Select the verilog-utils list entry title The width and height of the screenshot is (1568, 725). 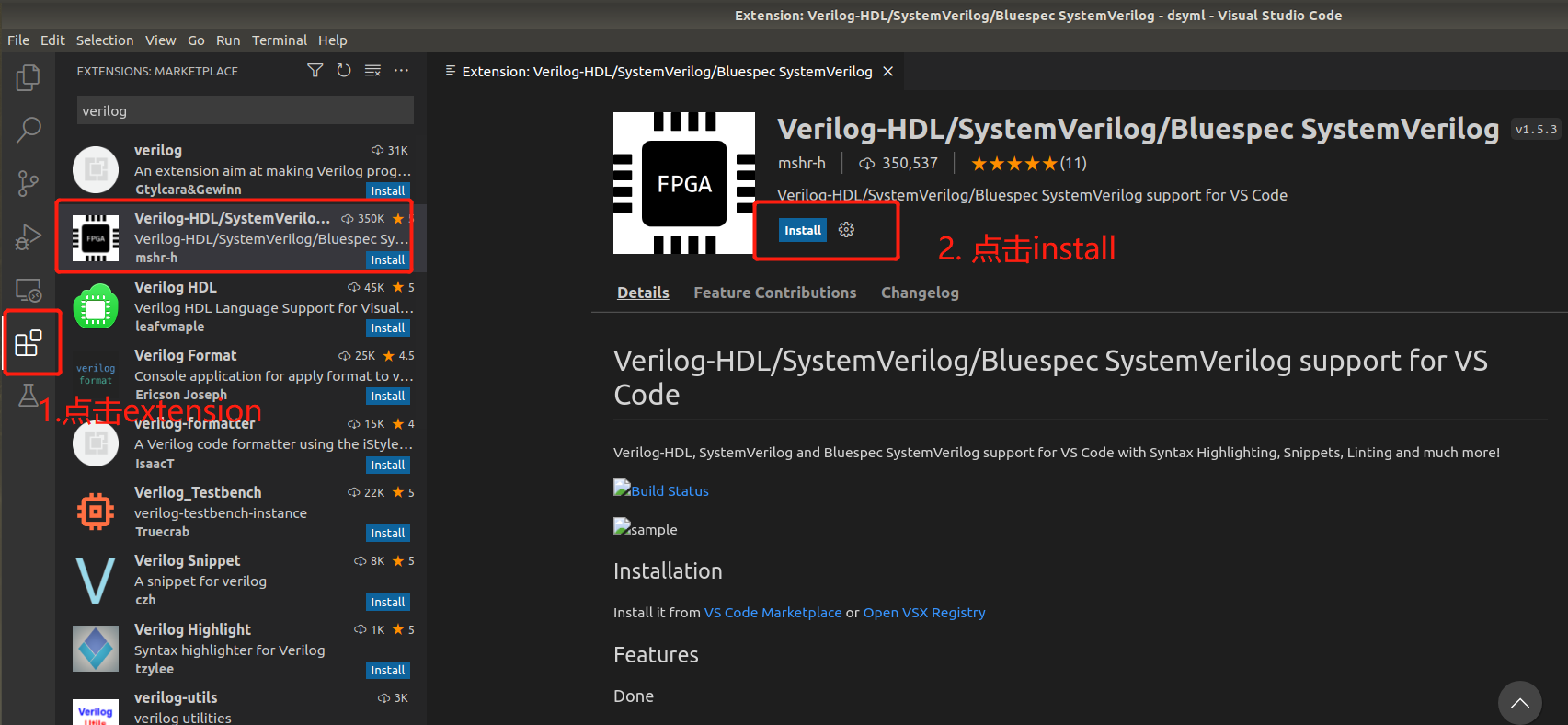click(176, 697)
